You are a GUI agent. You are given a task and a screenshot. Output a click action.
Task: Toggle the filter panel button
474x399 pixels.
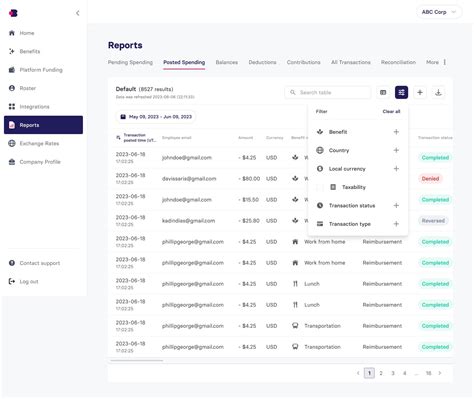pyautogui.click(x=401, y=92)
